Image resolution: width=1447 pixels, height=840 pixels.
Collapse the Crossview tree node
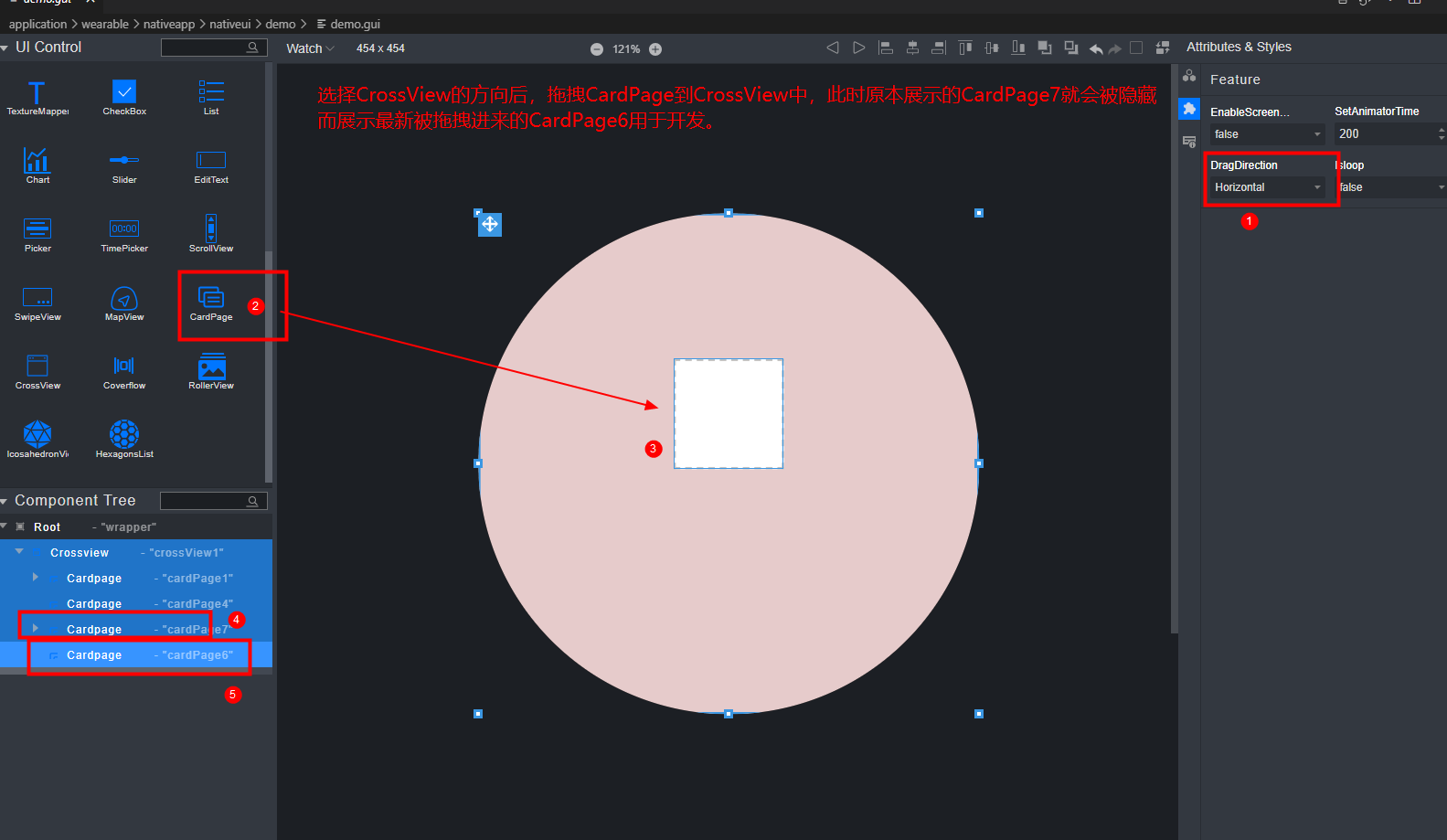point(19,552)
